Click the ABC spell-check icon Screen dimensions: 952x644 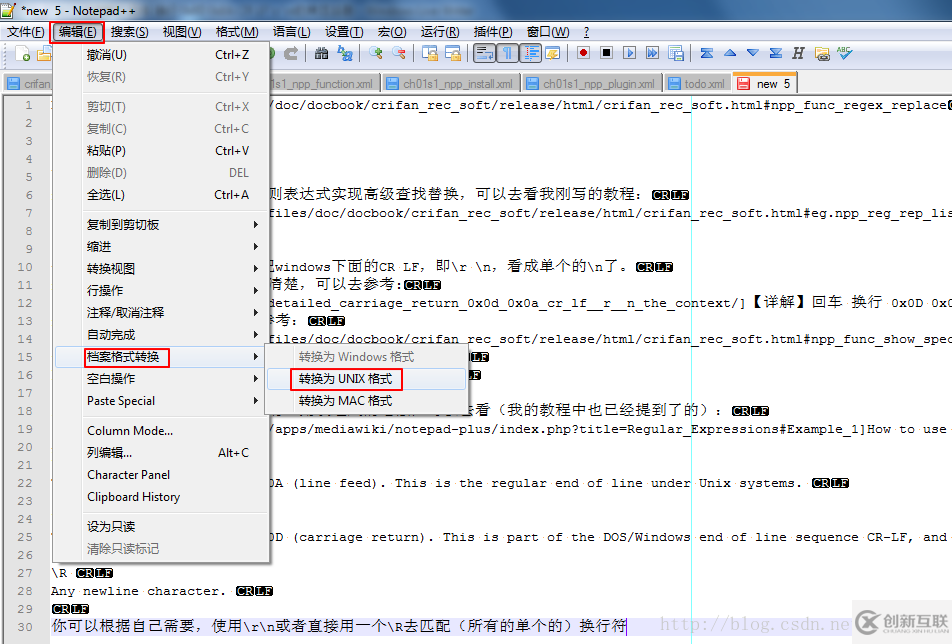click(845, 53)
